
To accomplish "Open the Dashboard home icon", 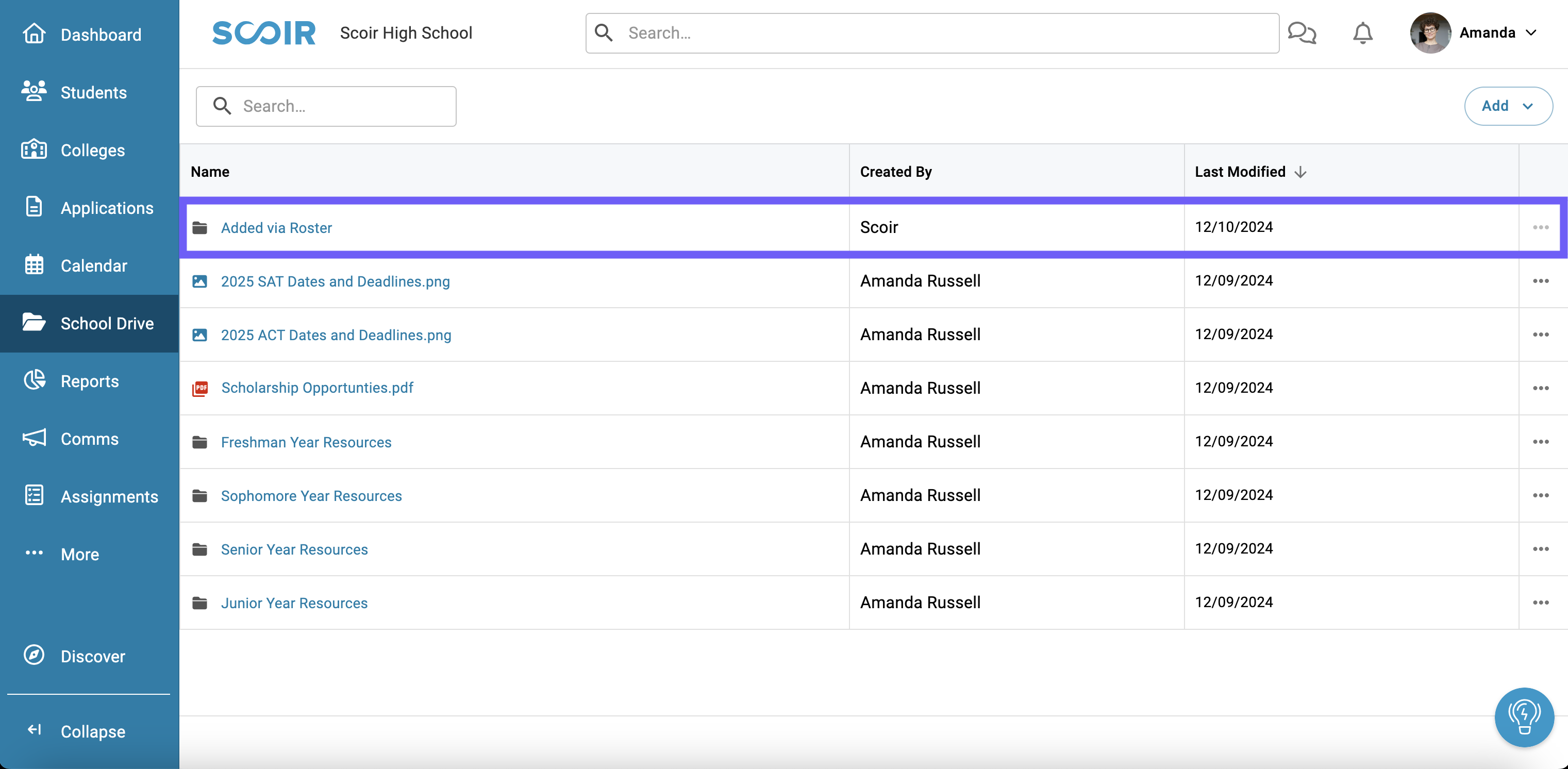I will (x=34, y=34).
